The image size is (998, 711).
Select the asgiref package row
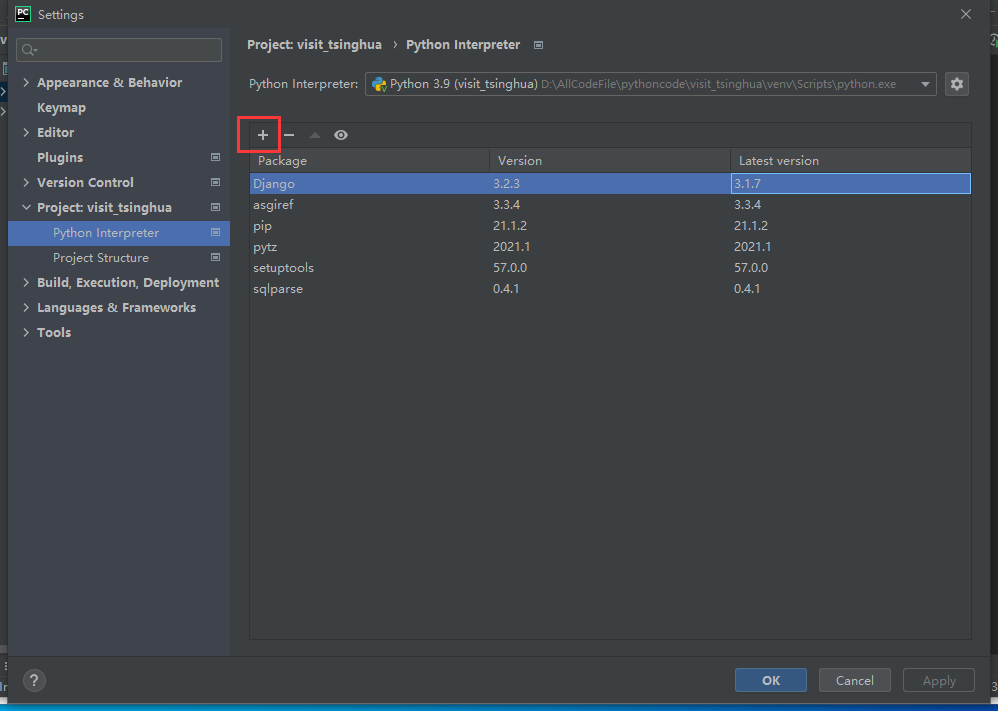coord(610,204)
